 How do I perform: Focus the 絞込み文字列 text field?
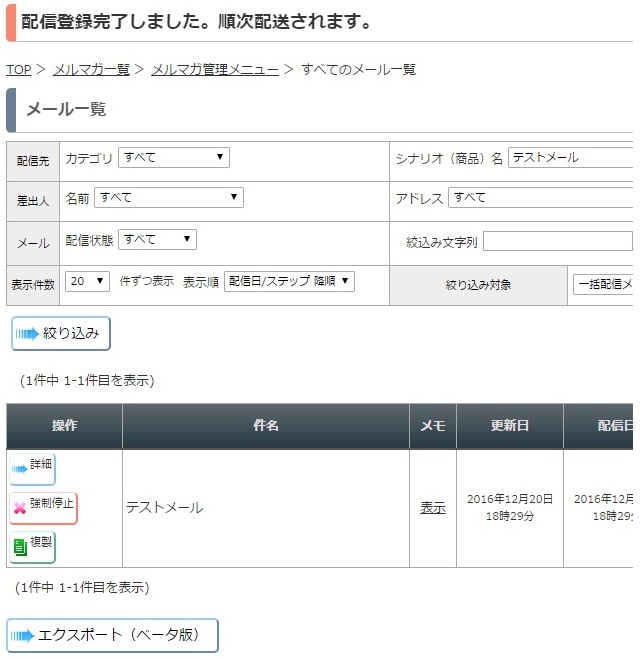click(558, 241)
